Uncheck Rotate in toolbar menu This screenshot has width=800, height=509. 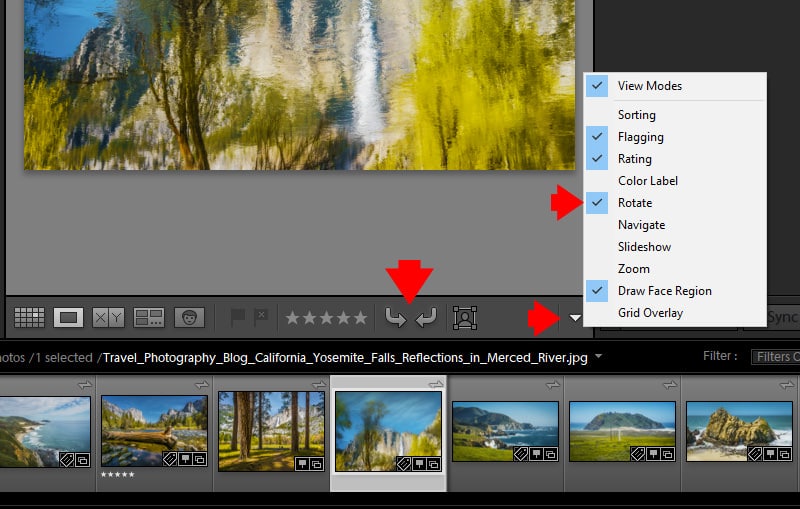(675, 202)
